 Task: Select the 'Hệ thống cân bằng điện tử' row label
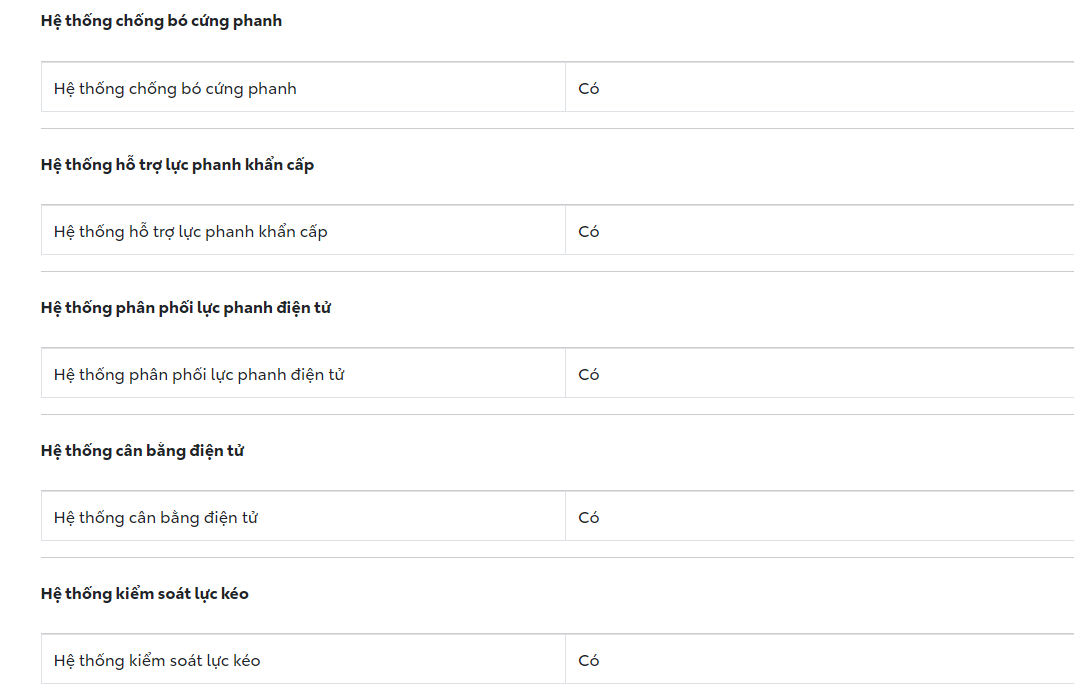[x=156, y=518]
